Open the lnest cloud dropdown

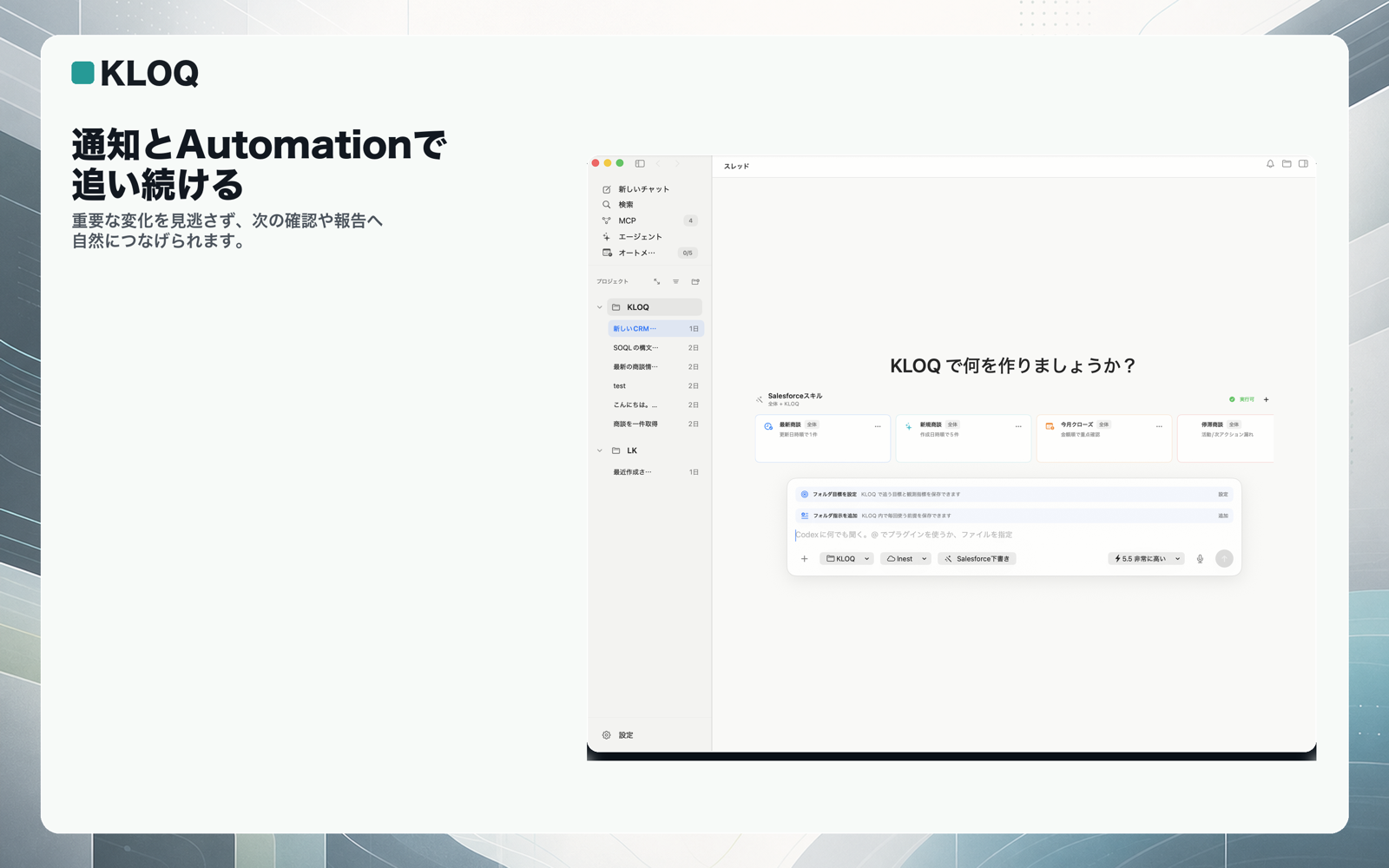point(906,559)
